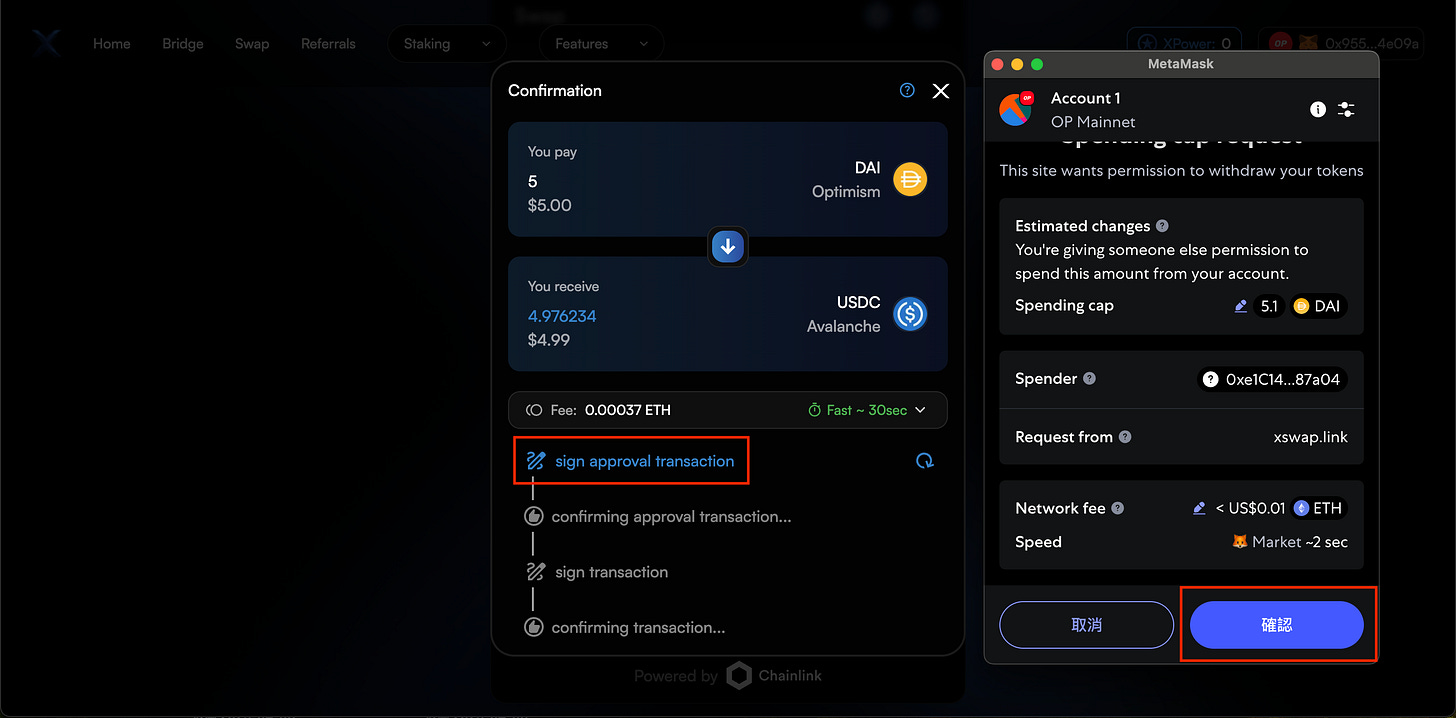
Task: Open the Bridge navigation item
Action: pos(183,44)
